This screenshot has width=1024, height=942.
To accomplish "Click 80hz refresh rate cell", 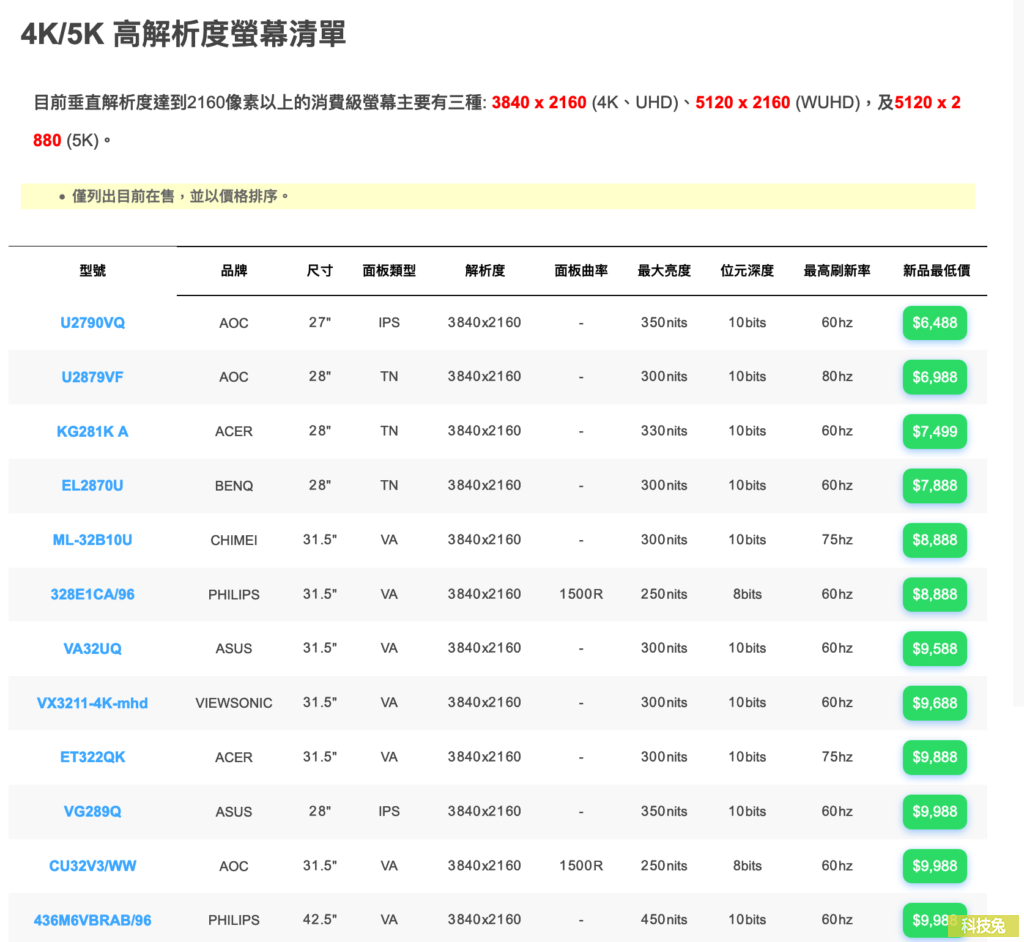I will pos(837,377).
